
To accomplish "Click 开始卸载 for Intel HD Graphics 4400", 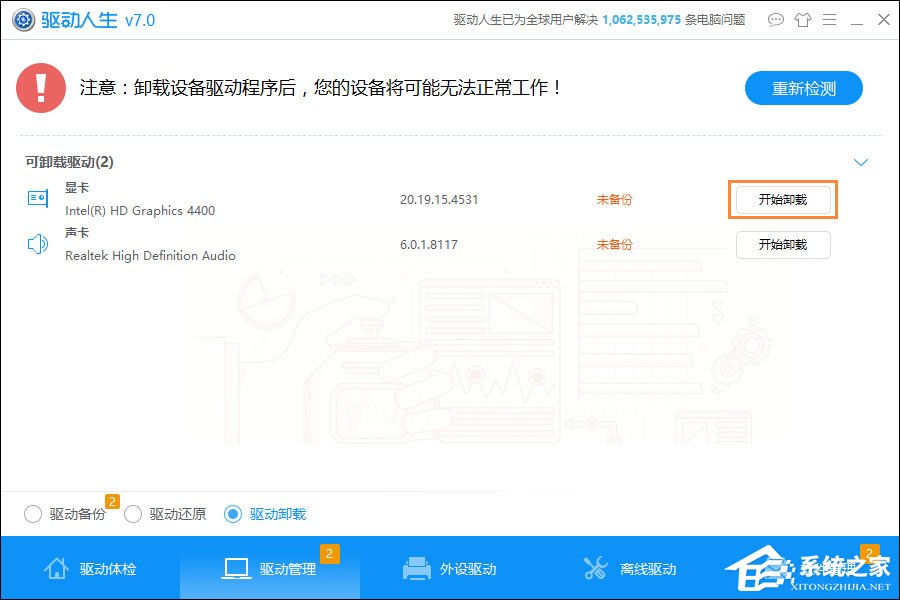I will point(783,199).
